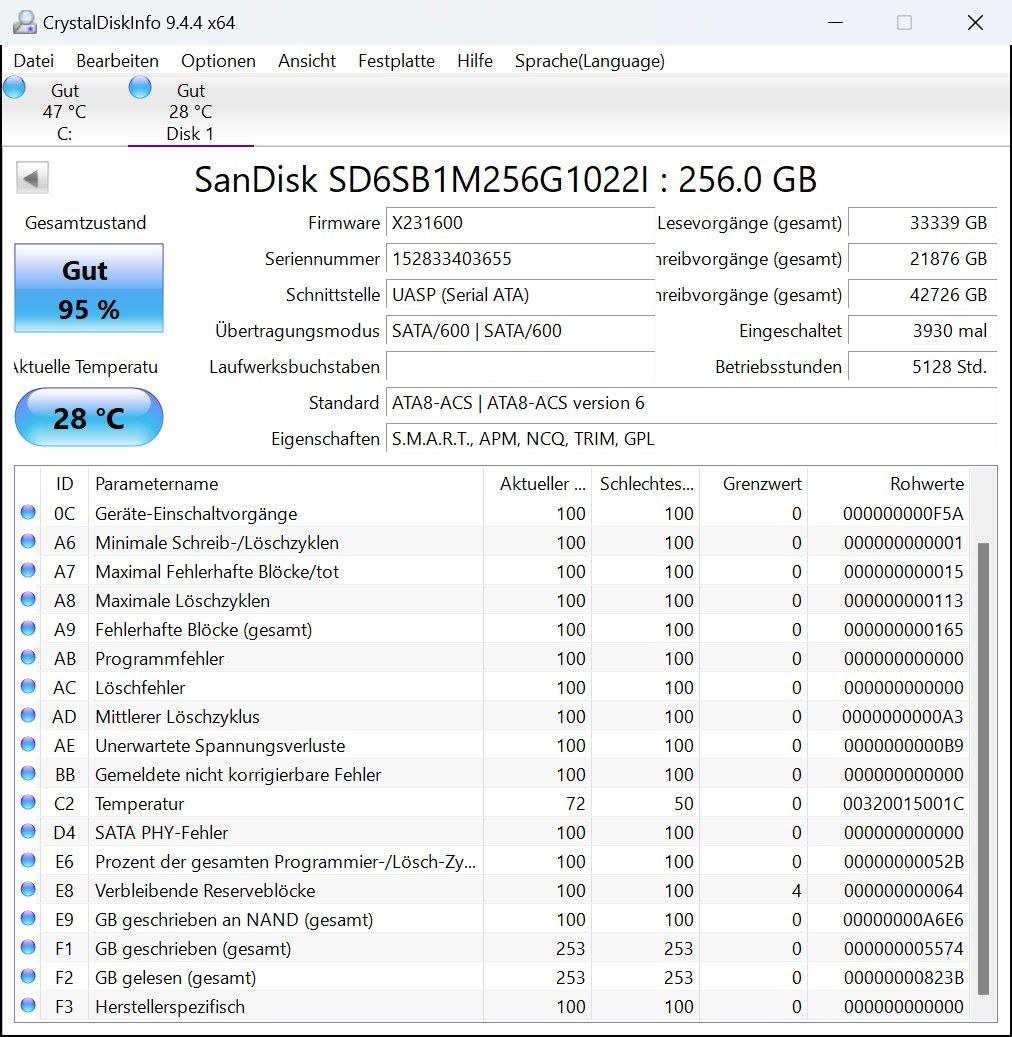Click the status dot for row E6
The width and height of the screenshot is (1012, 1037).
coord(28,860)
